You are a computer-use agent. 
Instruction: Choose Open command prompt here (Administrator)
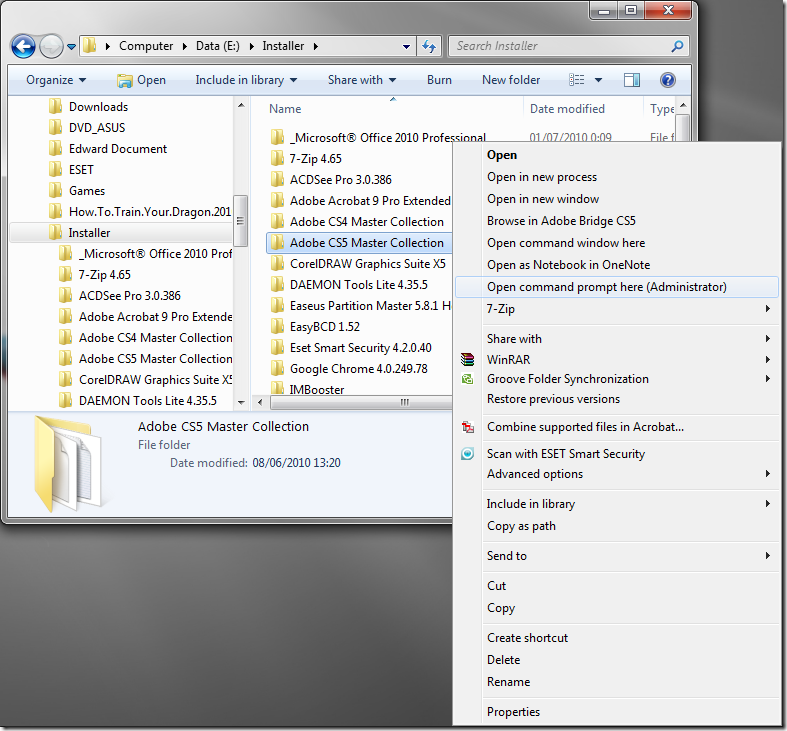click(x=617, y=287)
